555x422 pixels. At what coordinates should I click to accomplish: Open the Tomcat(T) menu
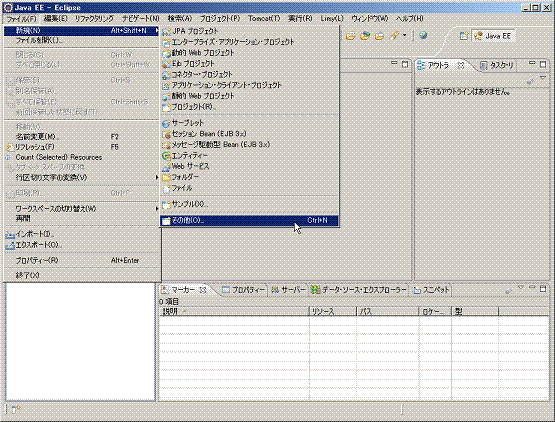[x=264, y=19]
